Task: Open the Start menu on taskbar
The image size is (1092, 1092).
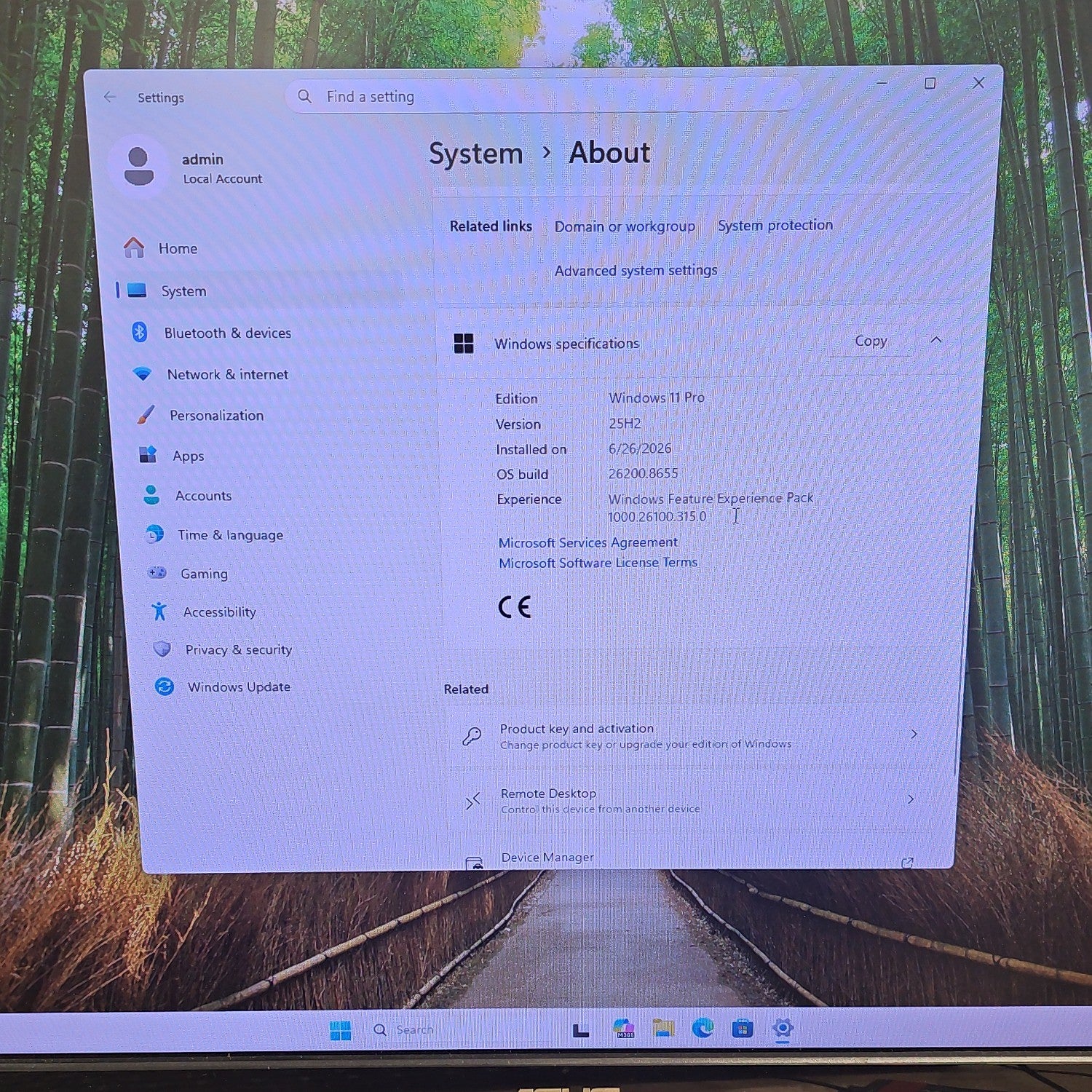Action: pos(340,1030)
